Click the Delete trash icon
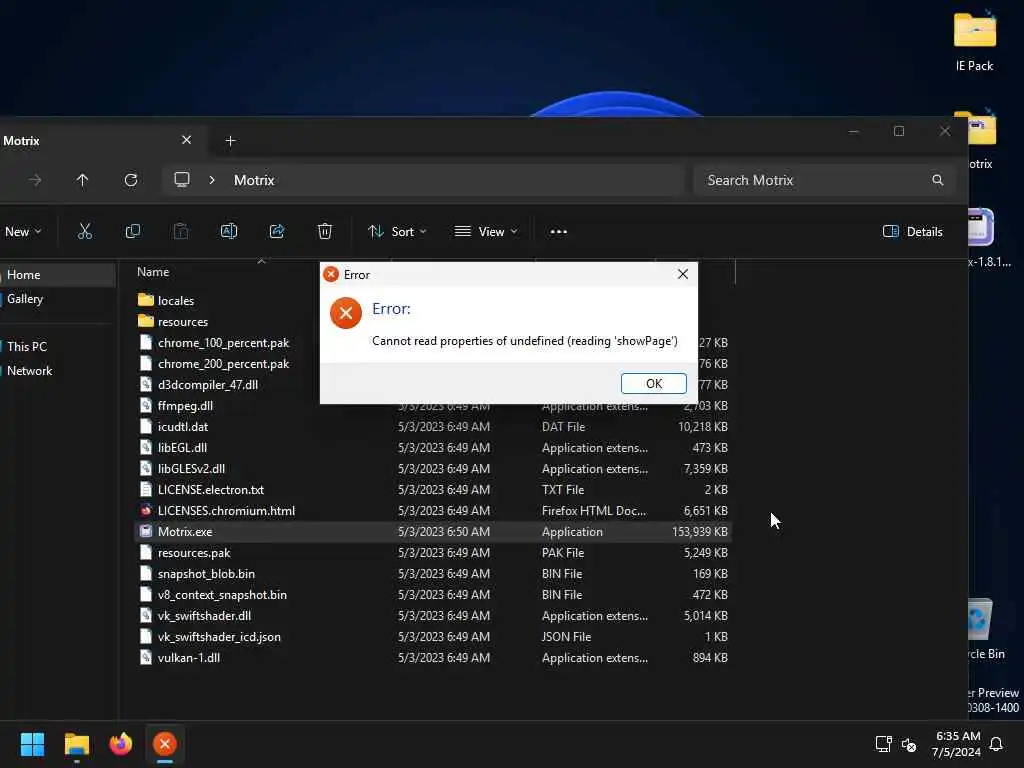Image resolution: width=1024 pixels, height=768 pixels. point(325,231)
